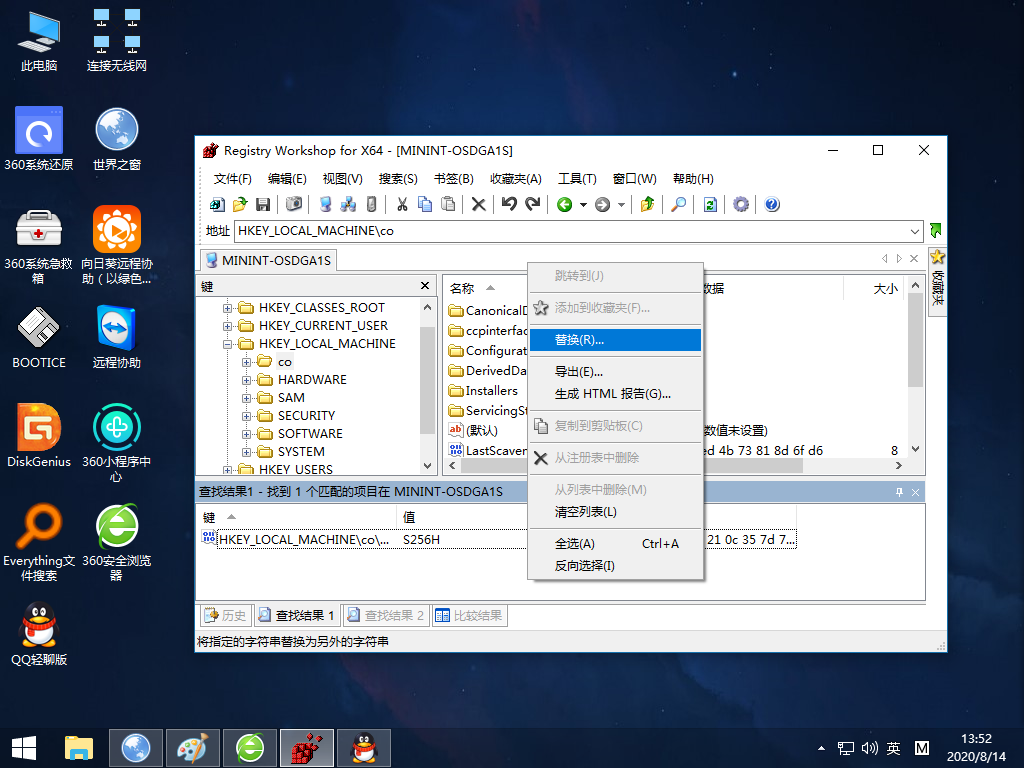Image resolution: width=1024 pixels, height=768 pixels.
Task: Click the options gear toolbar icon
Action: point(741,204)
